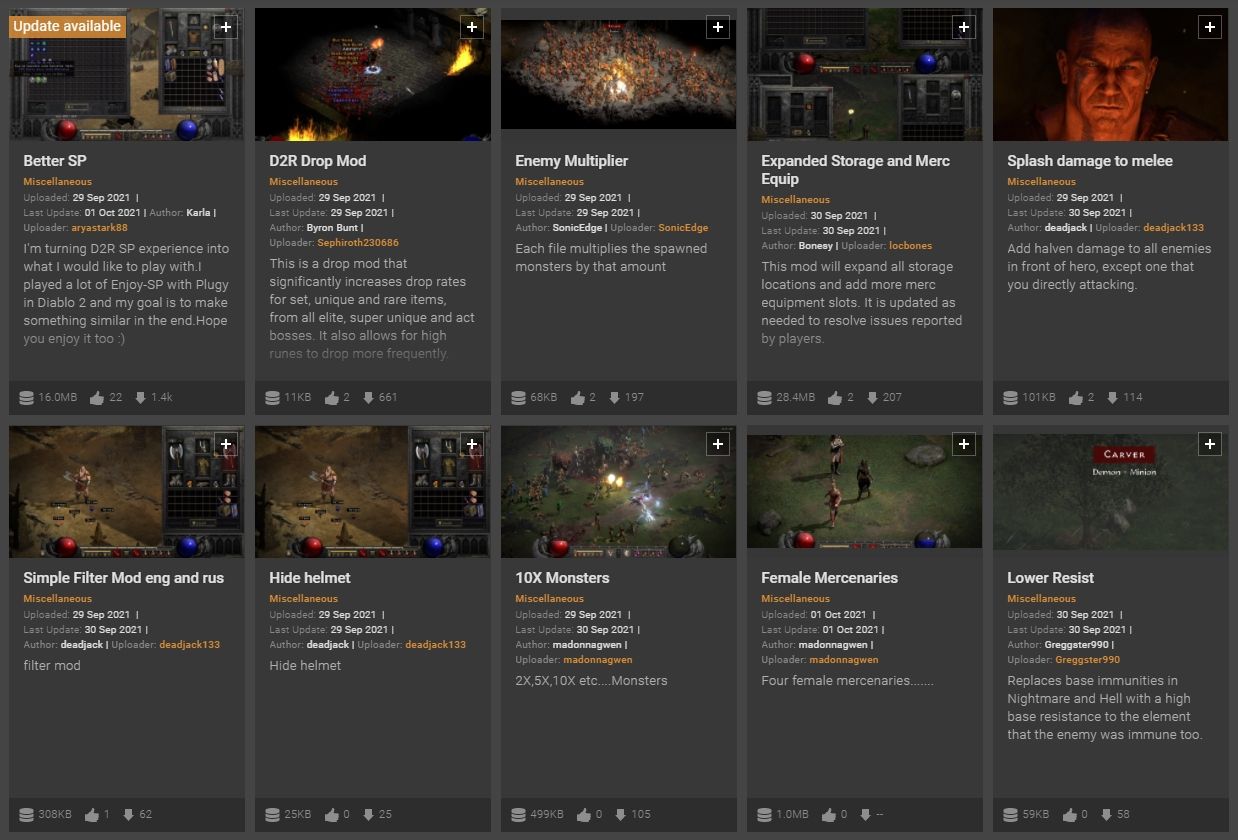Click plus icon on Expanded Storage and Merc Equip
1238x840 pixels.
[x=964, y=27]
